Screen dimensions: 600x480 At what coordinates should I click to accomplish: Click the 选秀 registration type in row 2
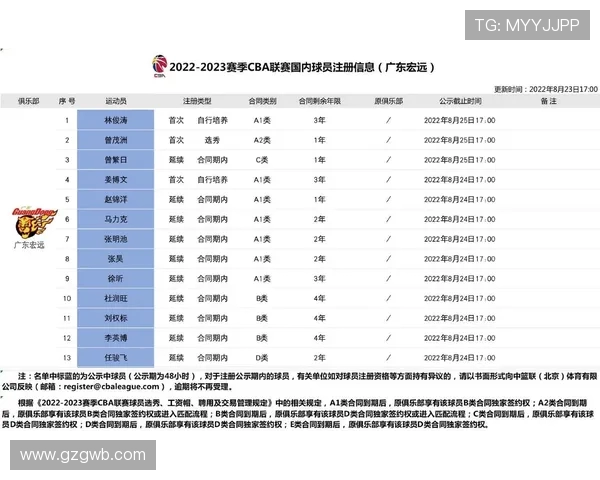click(212, 140)
